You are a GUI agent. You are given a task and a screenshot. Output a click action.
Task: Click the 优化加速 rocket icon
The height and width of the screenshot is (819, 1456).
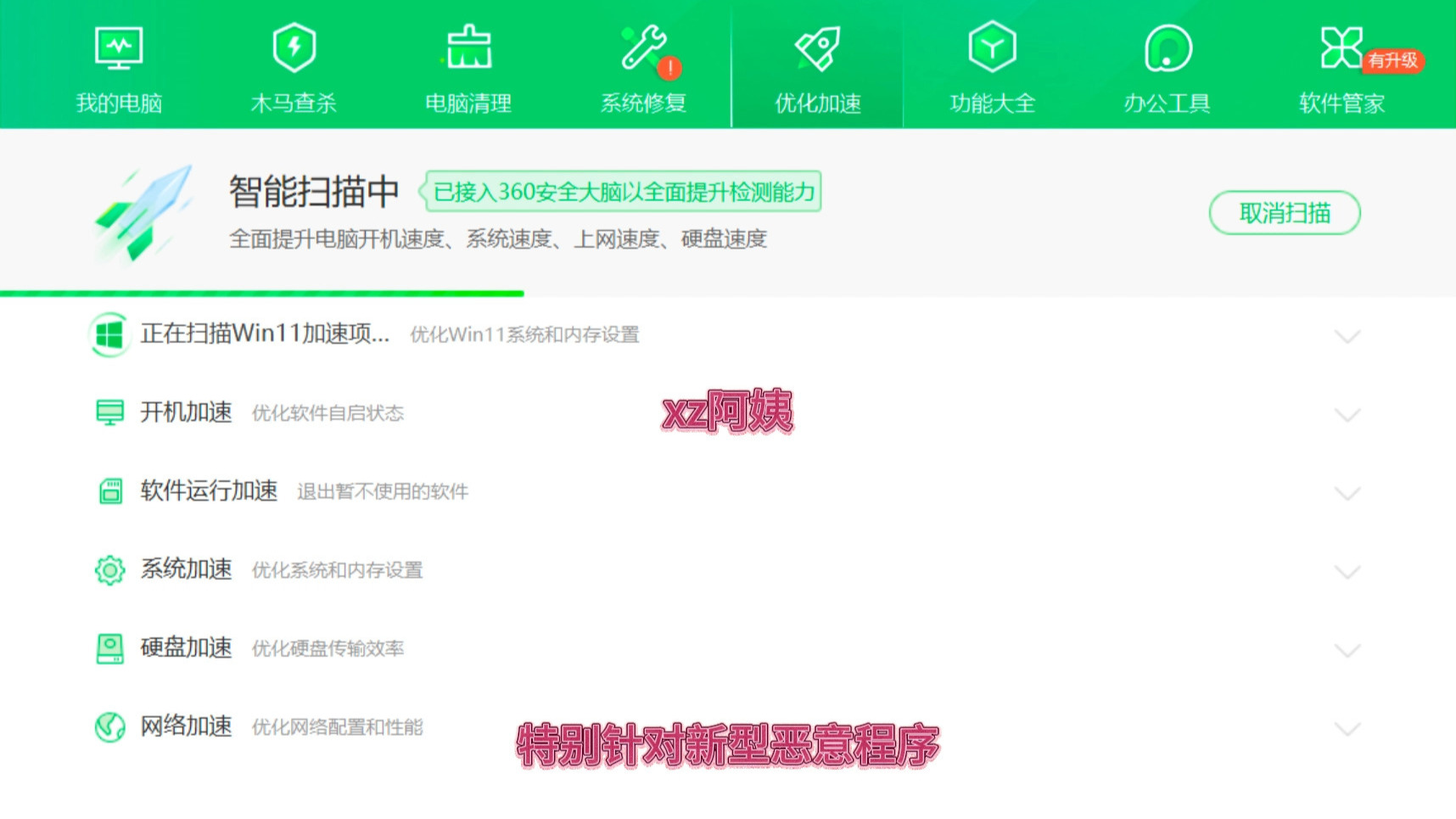point(818,48)
